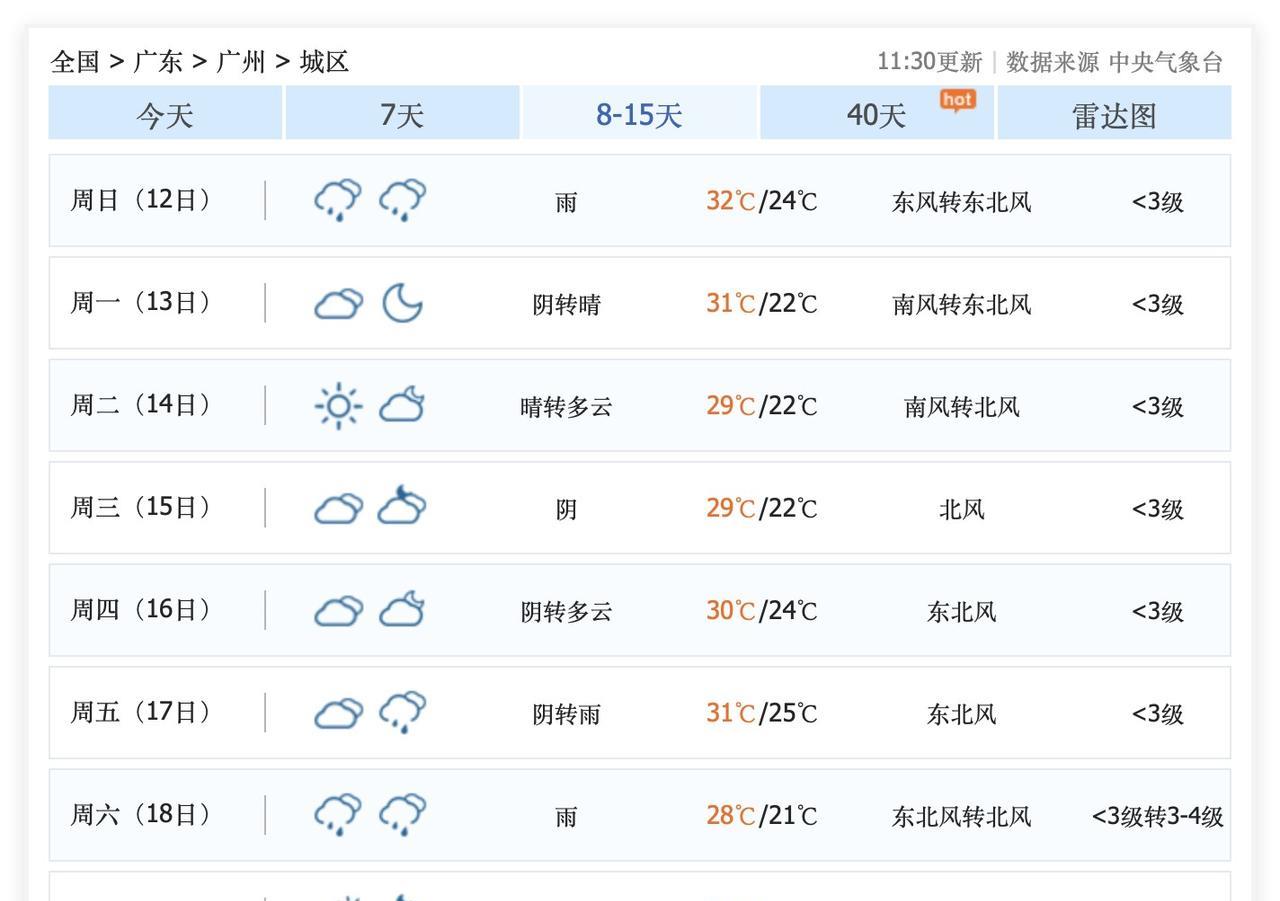Click Saturday 18th daytime rain icon

click(x=338, y=815)
